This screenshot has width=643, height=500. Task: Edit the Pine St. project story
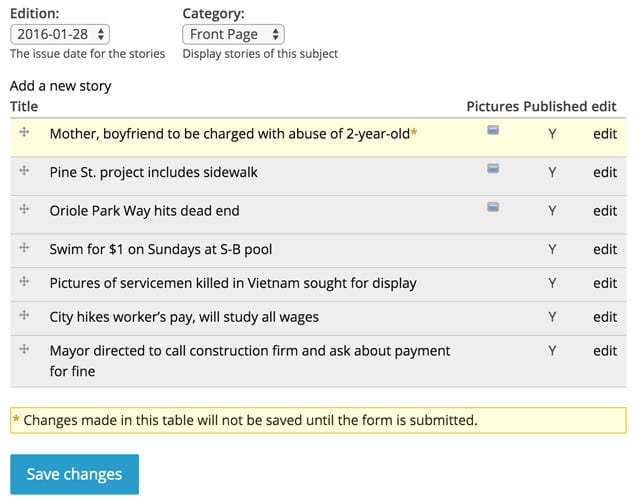click(605, 172)
